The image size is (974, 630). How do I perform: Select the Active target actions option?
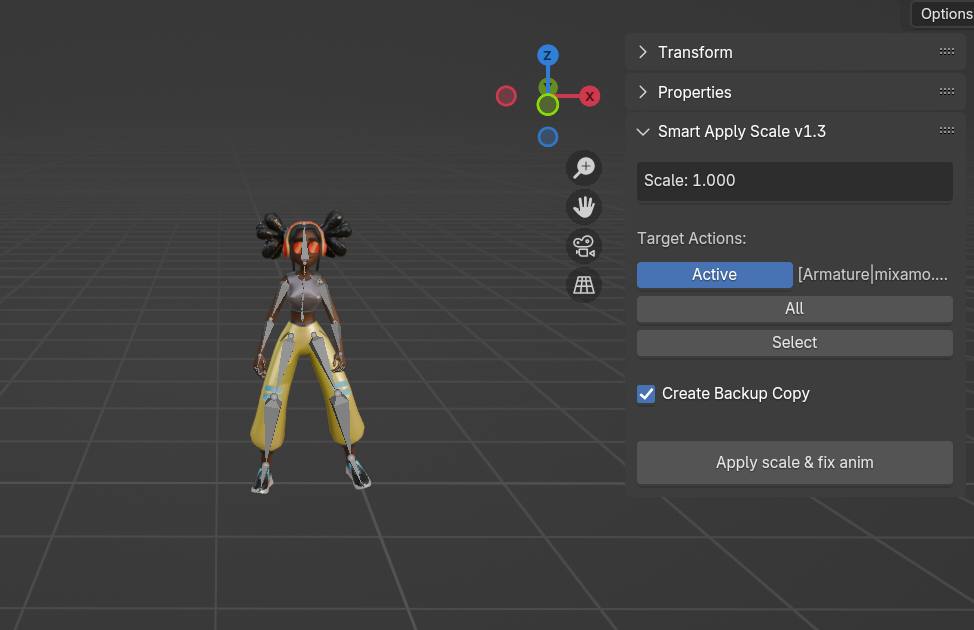pos(714,275)
